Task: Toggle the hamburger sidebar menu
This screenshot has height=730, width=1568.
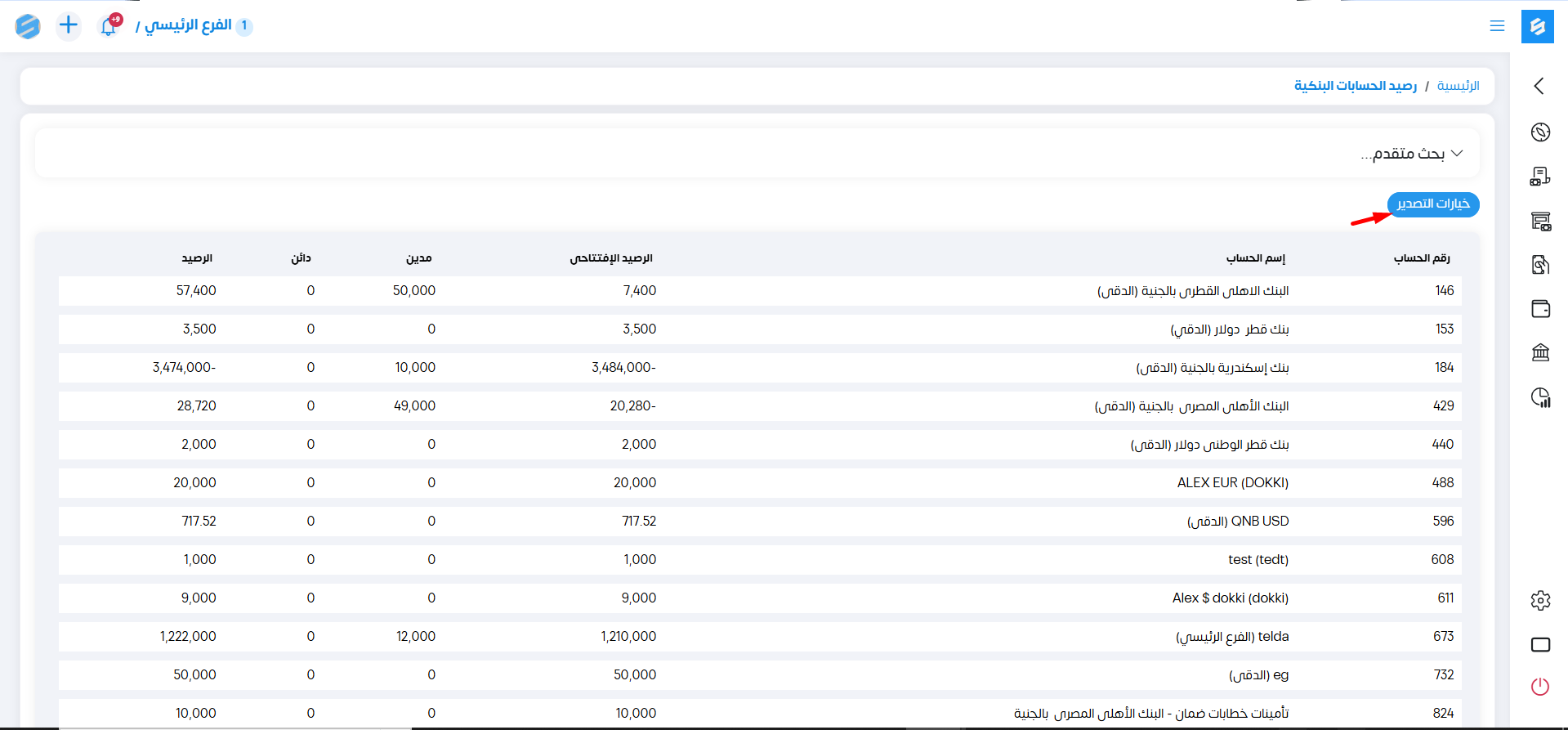Action: point(1497,26)
